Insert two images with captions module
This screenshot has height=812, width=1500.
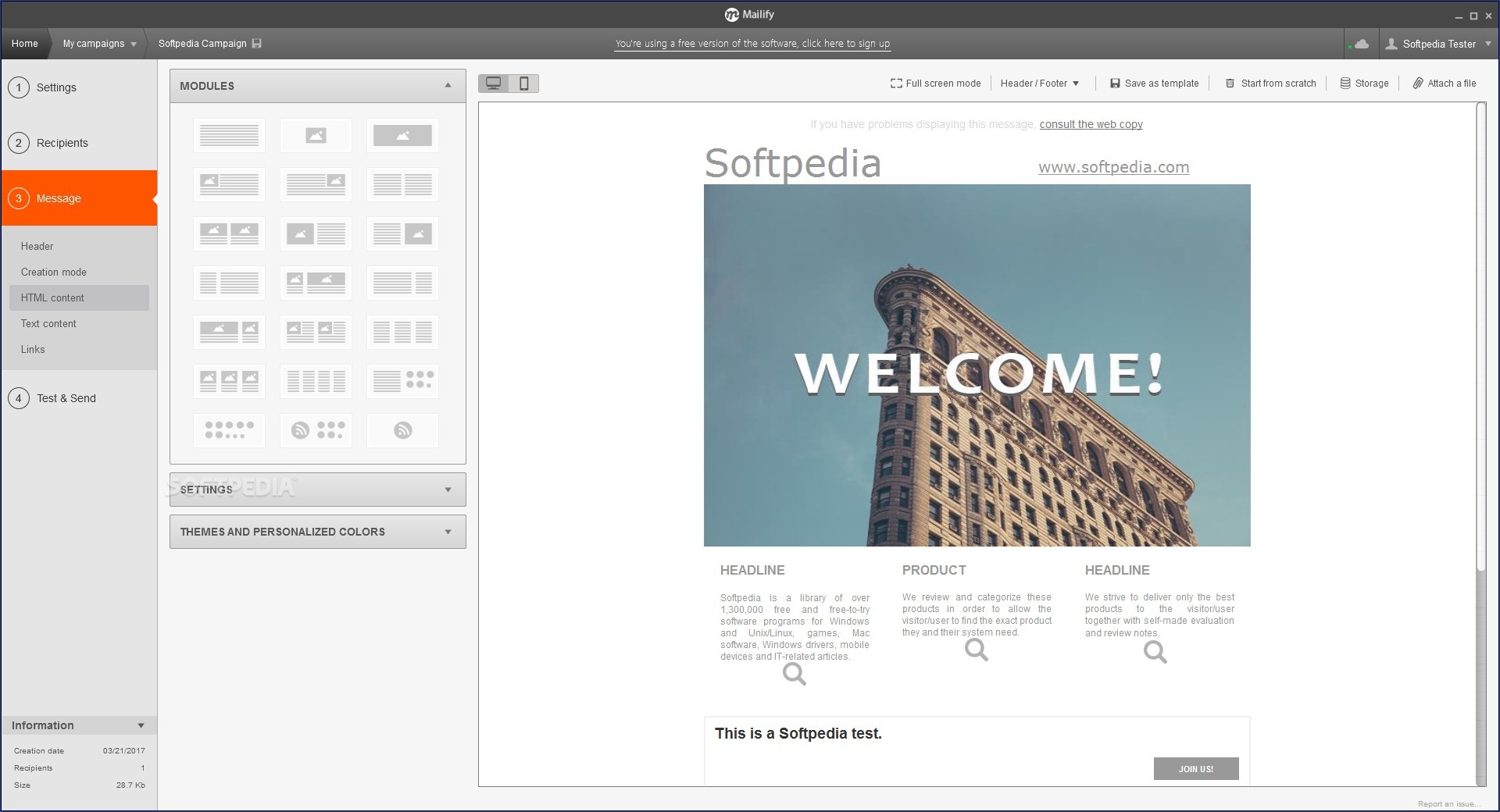(229, 233)
